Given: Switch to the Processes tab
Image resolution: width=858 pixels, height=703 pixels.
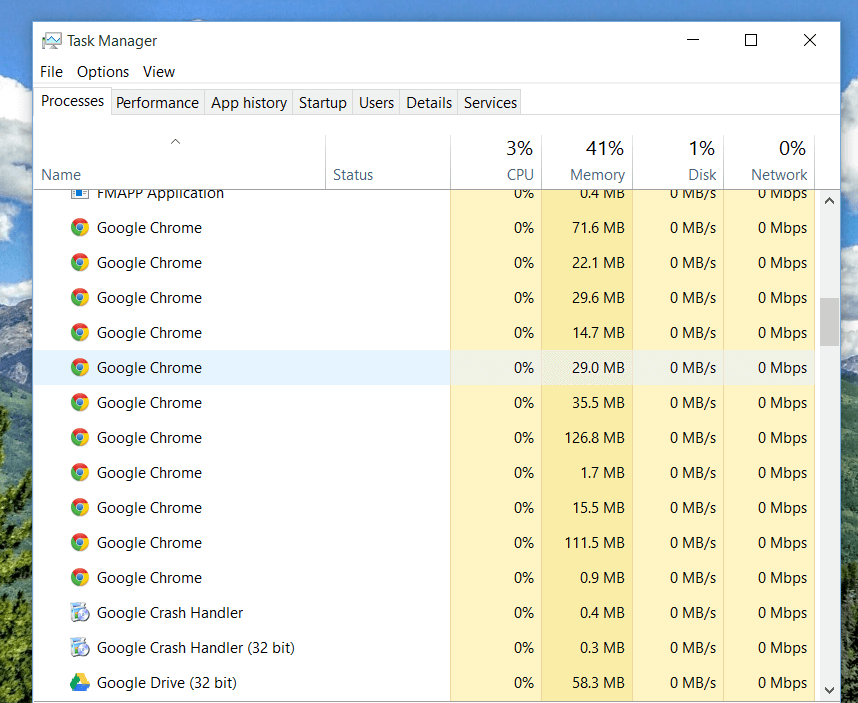Looking at the screenshot, I should coord(73,101).
